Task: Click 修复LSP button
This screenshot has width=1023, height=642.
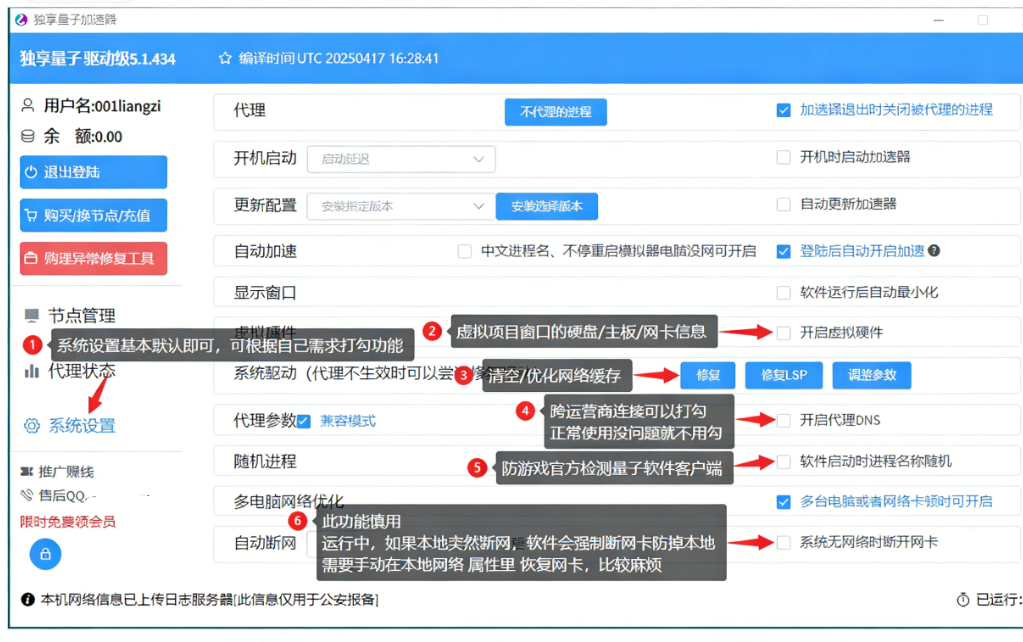Action: pyautogui.click(x=784, y=375)
